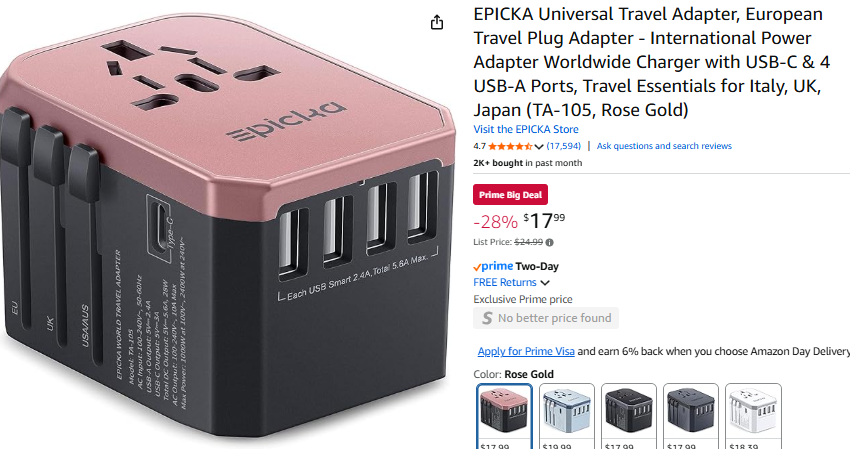Open the 17,594 ratings link
Image resolution: width=850 pixels, height=449 pixels.
(x=564, y=146)
